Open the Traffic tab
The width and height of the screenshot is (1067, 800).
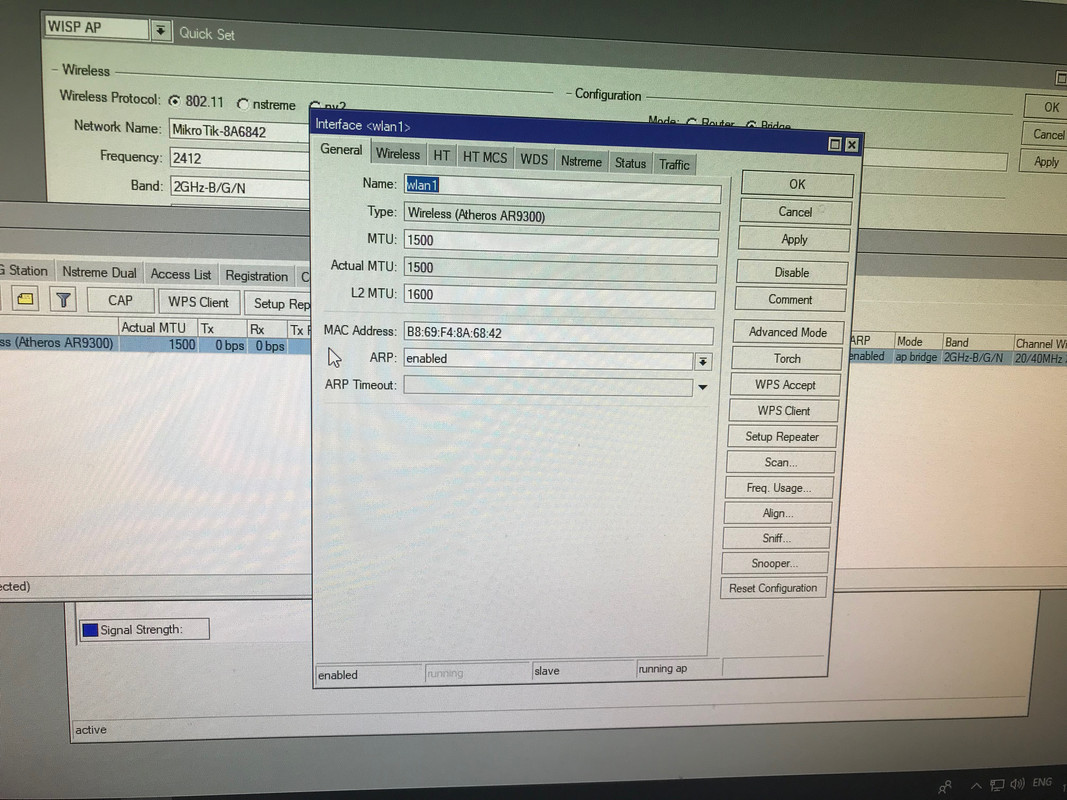[x=674, y=165]
